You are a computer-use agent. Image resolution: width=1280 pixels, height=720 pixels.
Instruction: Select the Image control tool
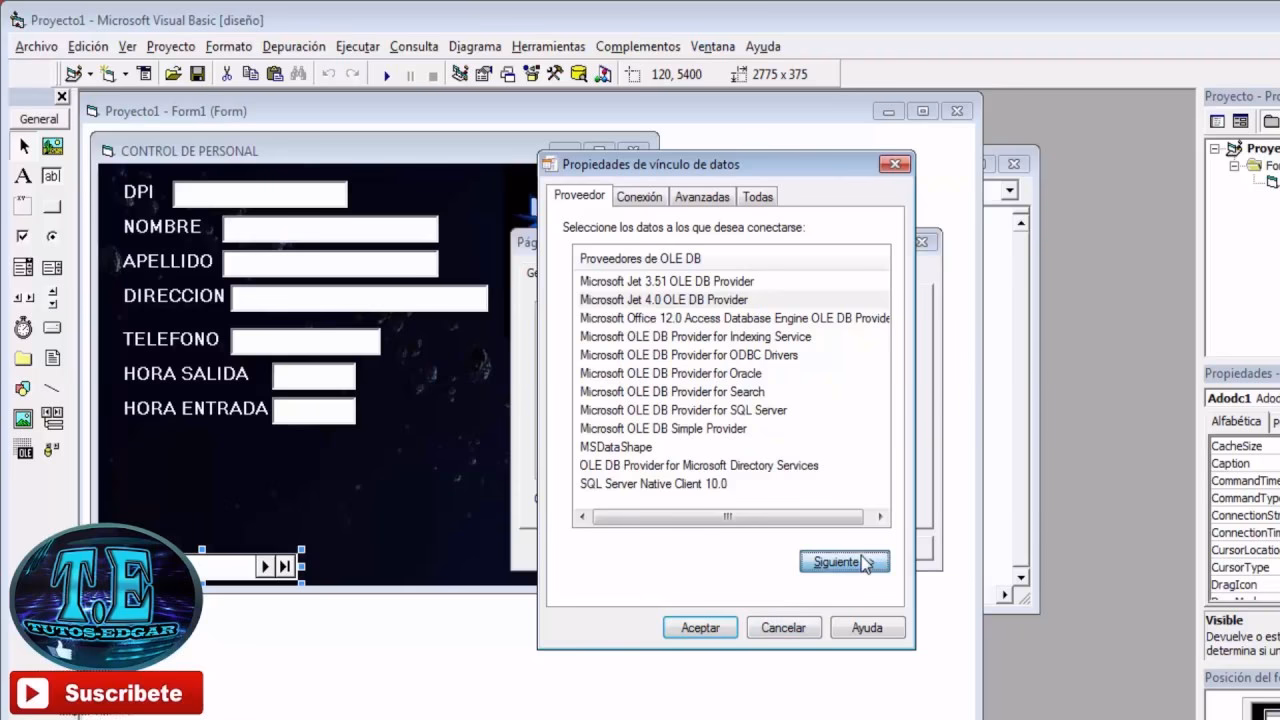pyautogui.click(x=24, y=418)
